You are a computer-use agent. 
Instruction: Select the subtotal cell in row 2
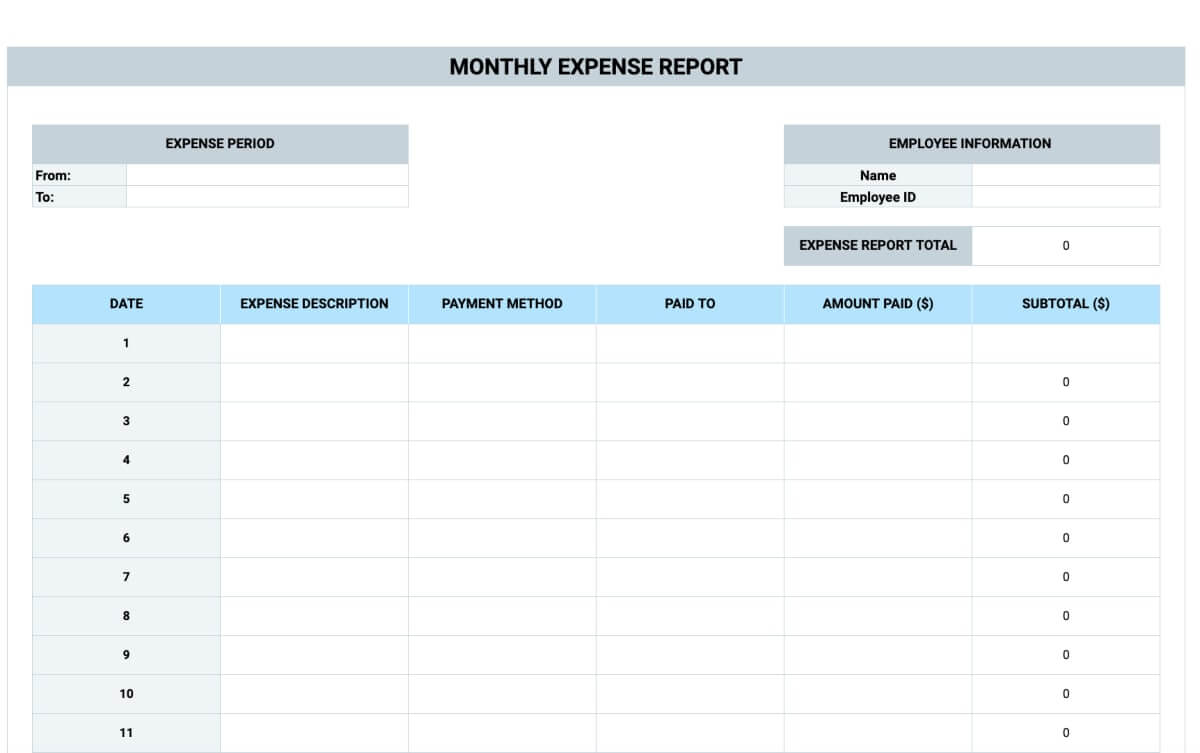point(1066,382)
